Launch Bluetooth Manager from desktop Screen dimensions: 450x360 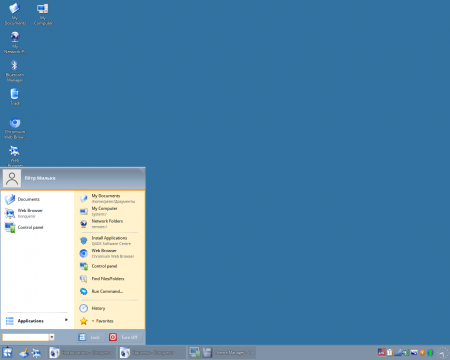pos(15,71)
